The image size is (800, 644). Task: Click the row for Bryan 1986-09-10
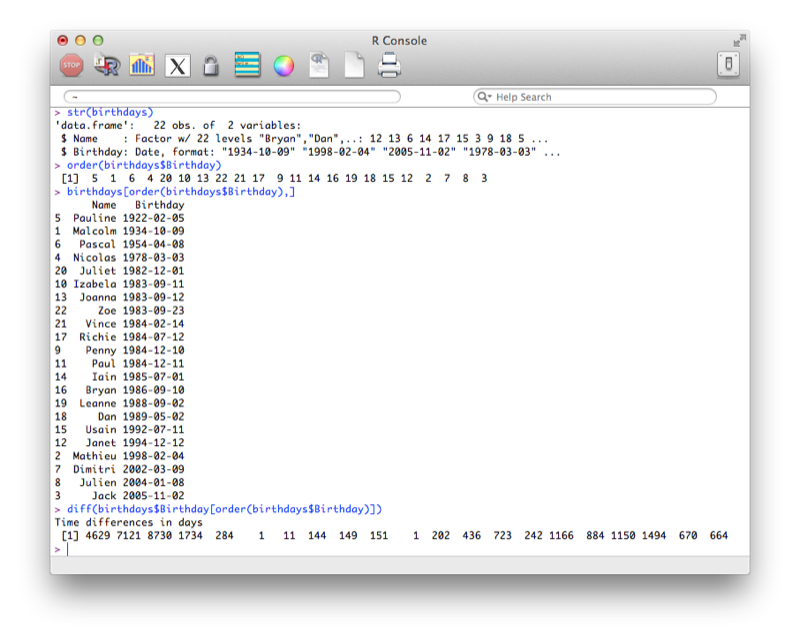(119, 390)
